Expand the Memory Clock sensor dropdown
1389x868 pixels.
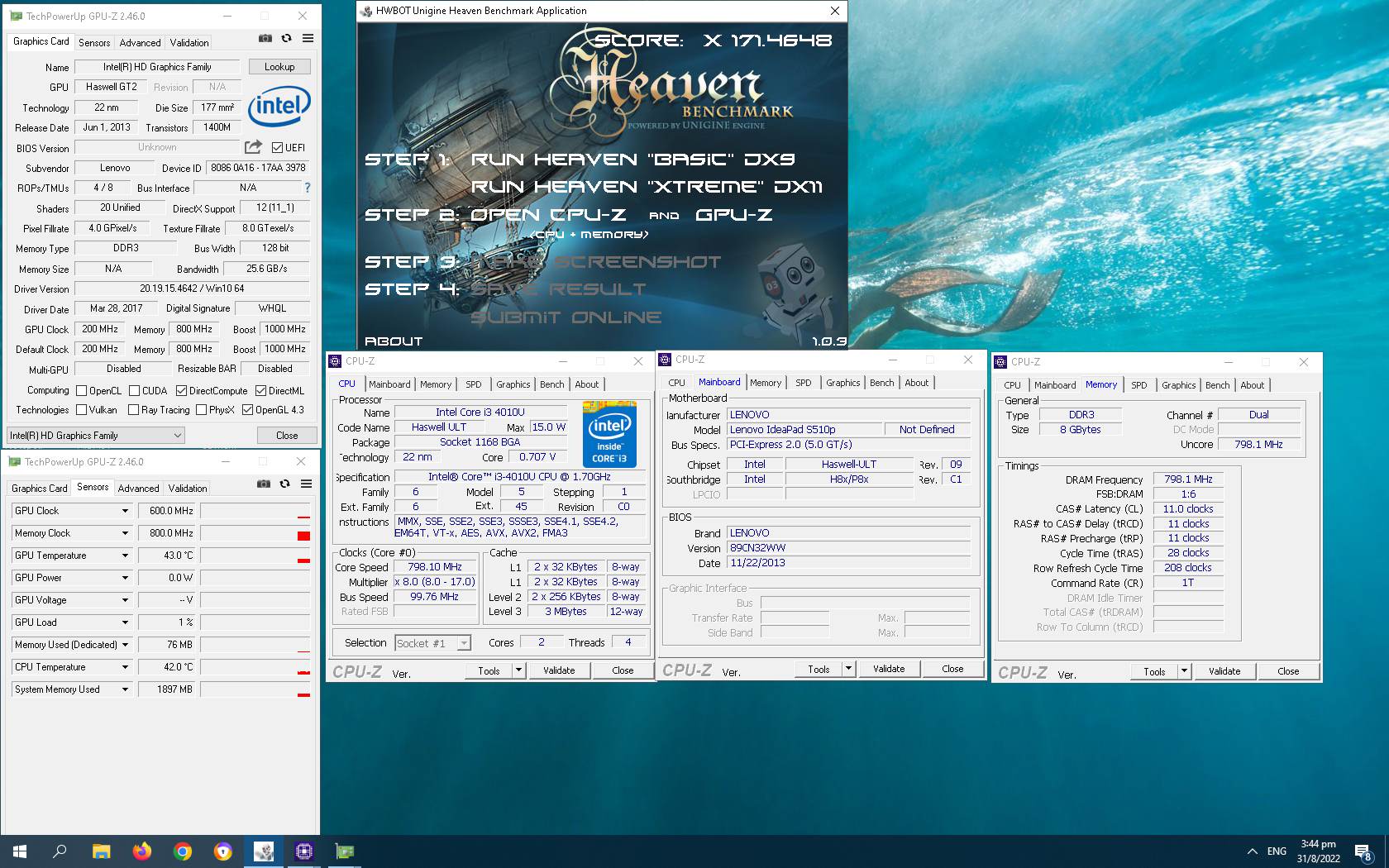pos(125,533)
